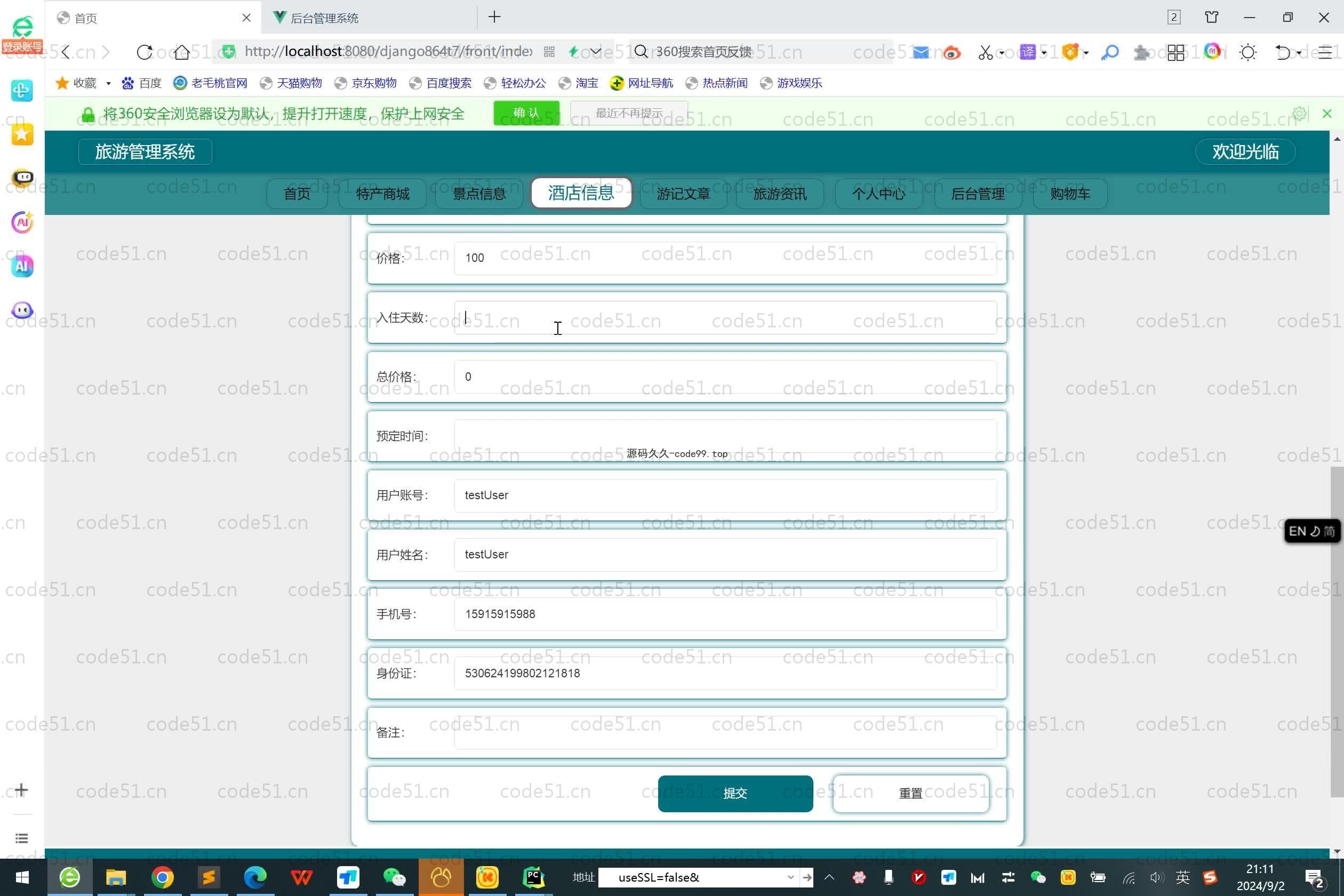Submit the form with 提交 button
The width and height of the screenshot is (1344, 896).
tap(735, 793)
